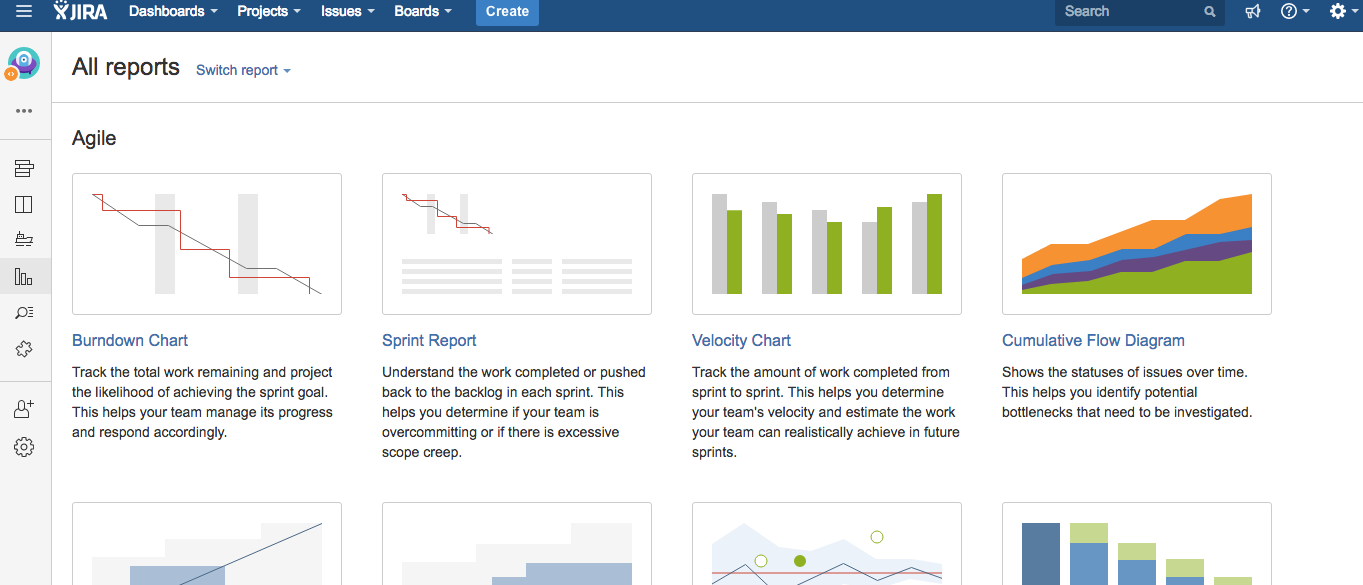This screenshot has width=1363, height=585.
Task: Open the Add-ons puzzle piece icon
Action: (24, 349)
